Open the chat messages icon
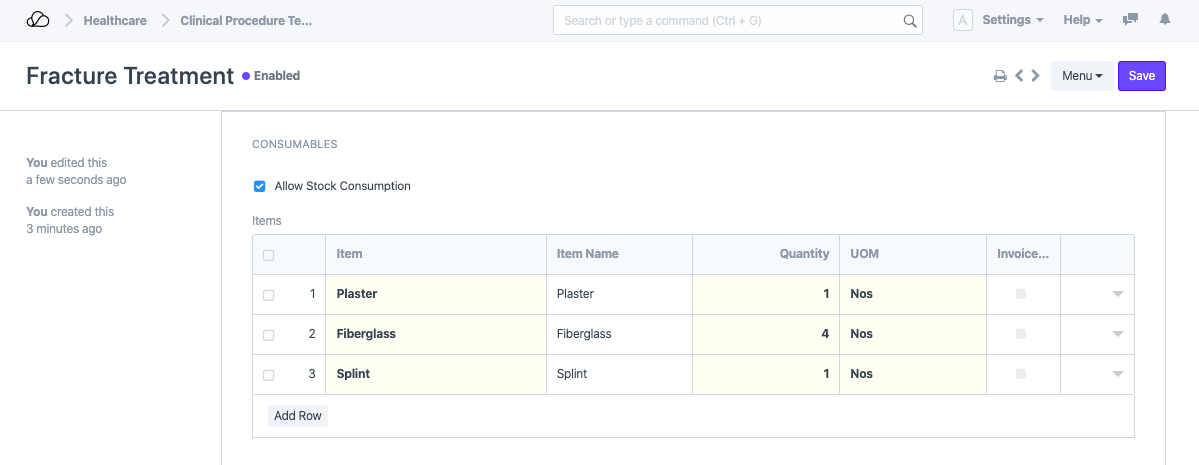The image size is (1199, 465). pos(1130,20)
